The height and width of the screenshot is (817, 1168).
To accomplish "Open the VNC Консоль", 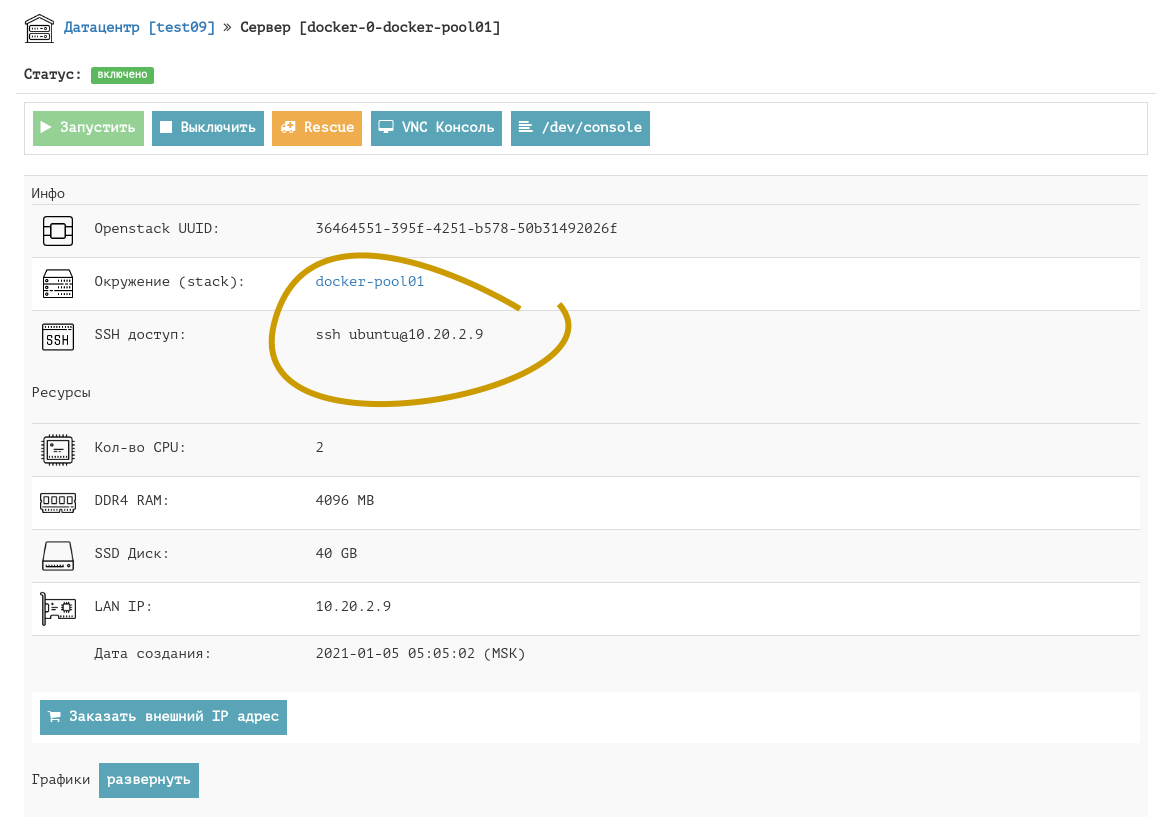I will [436, 128].
